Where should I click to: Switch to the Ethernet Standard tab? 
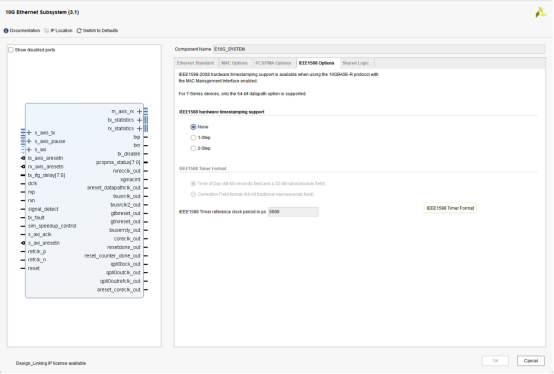195,63
